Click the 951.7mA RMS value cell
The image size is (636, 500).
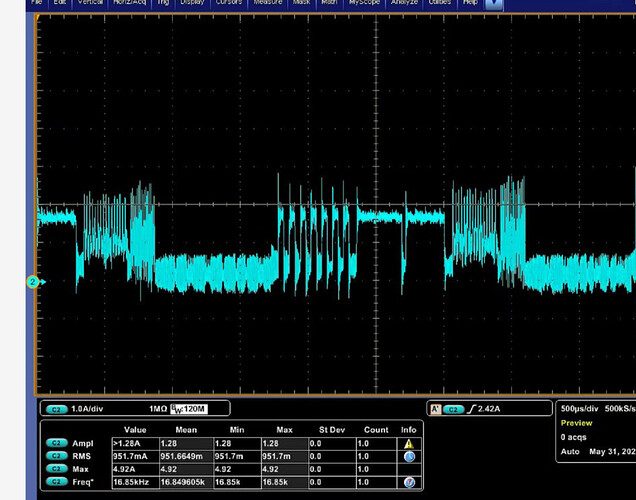[x=135, y=456]
